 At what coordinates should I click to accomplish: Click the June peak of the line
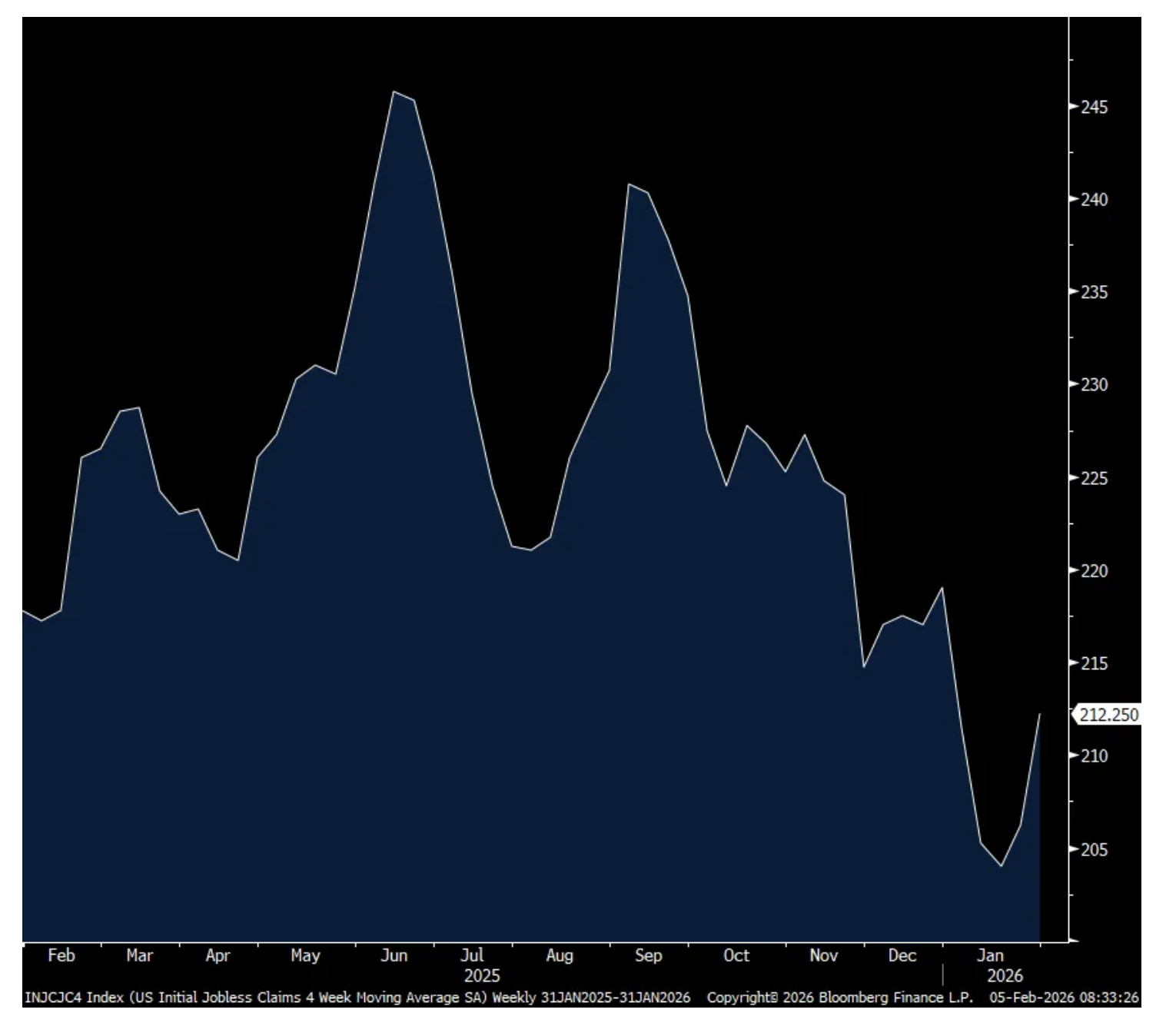394,92
